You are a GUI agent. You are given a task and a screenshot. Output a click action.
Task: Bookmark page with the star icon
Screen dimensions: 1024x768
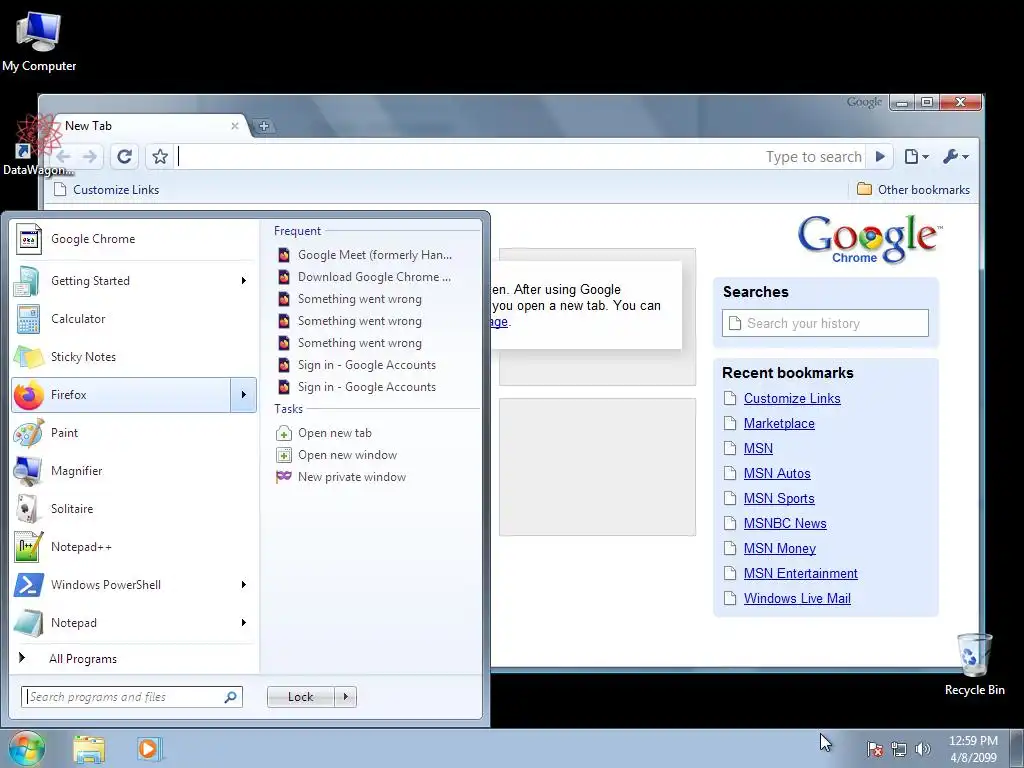(159, 157)
